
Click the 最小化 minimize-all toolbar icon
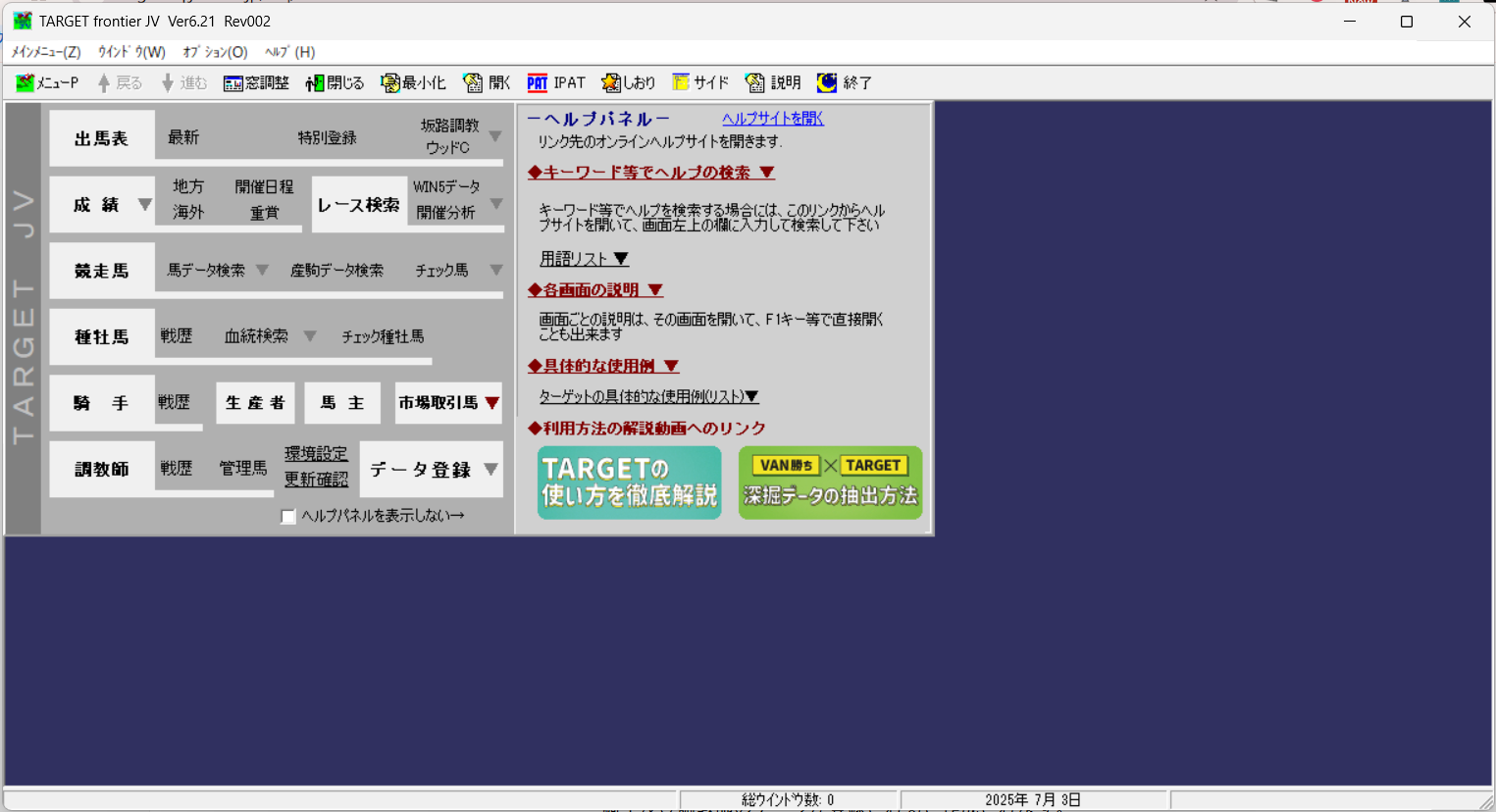coord(390,83)
